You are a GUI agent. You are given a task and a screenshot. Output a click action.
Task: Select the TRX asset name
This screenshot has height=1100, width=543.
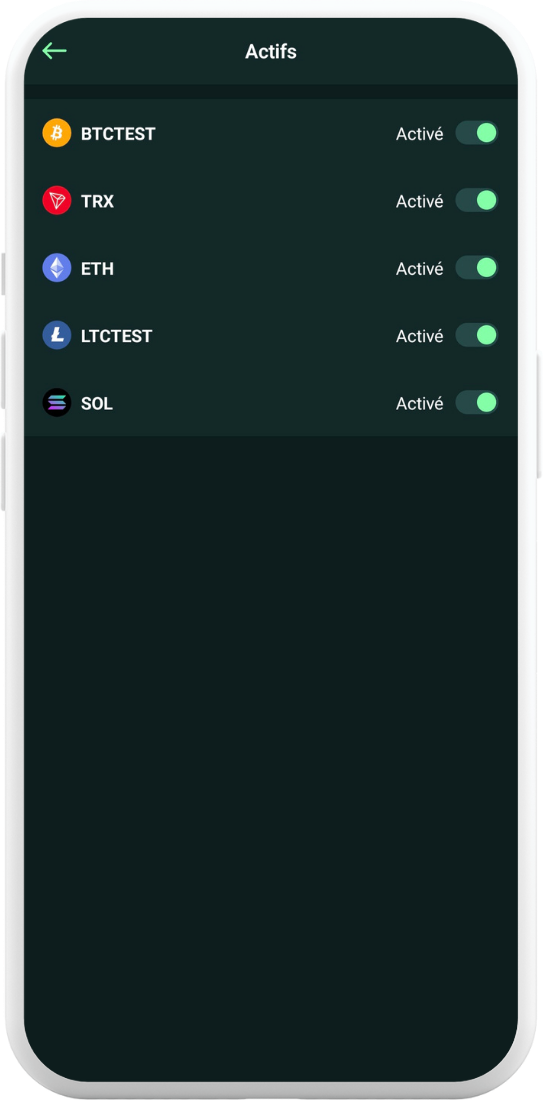pyautogui.click(x=98, y=201)
